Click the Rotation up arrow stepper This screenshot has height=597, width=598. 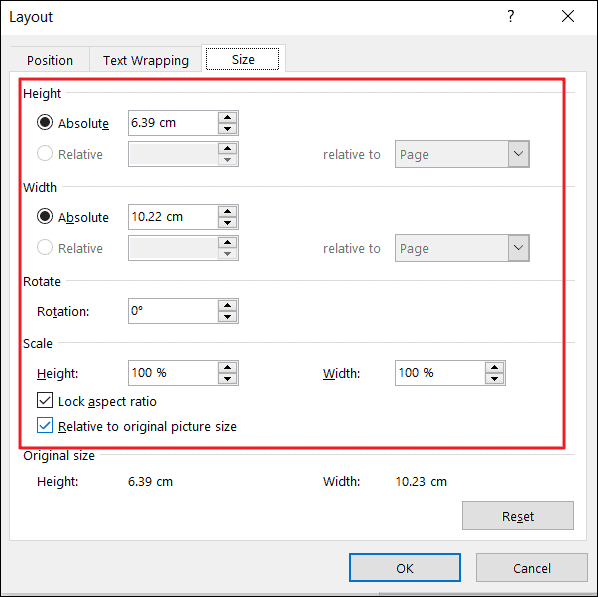click(x=228, y=305)
